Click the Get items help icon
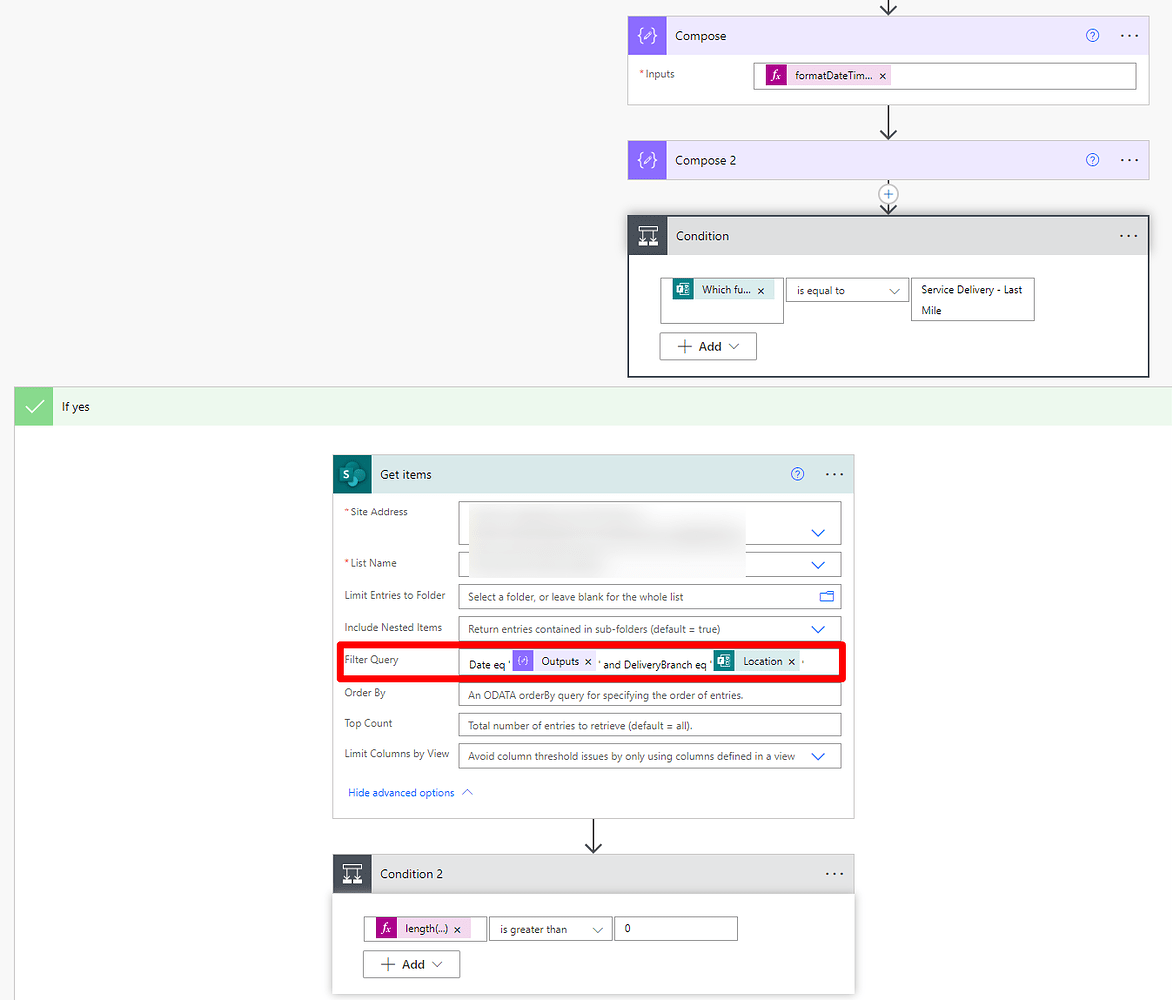 click(797, 474)
